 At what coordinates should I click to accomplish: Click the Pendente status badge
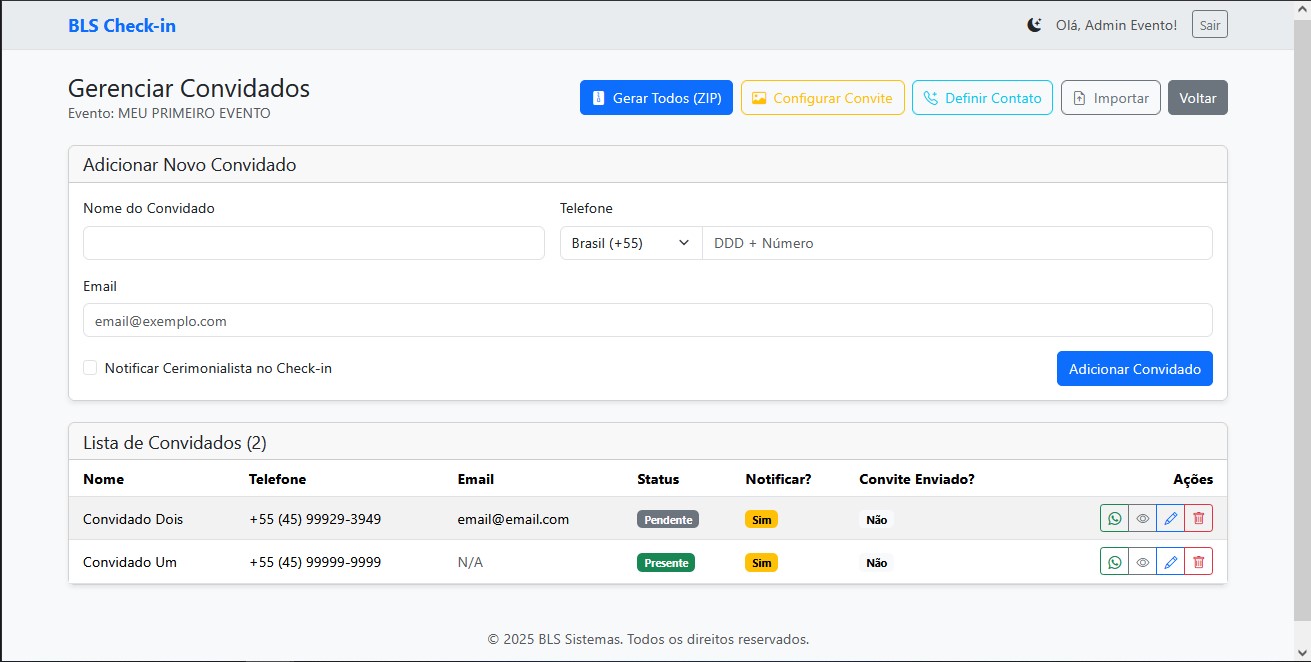pyautogui.click(x=668, y=519)
